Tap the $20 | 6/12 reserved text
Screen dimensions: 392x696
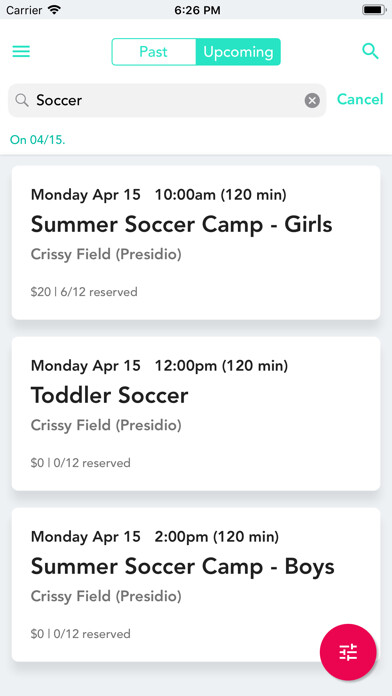84,292
